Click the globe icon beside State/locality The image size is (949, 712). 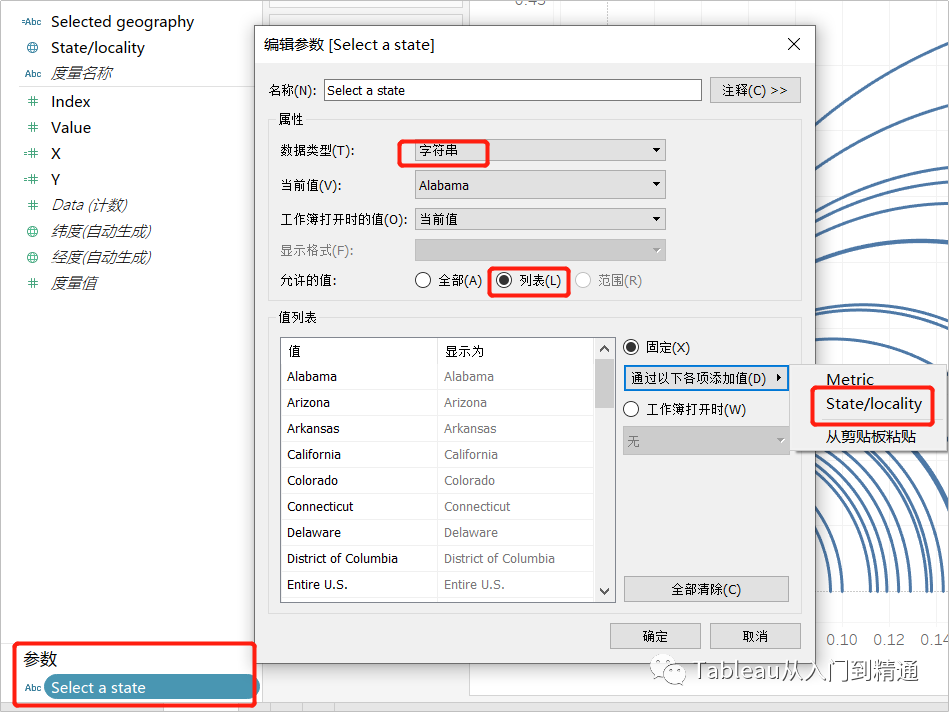(33, 47)
